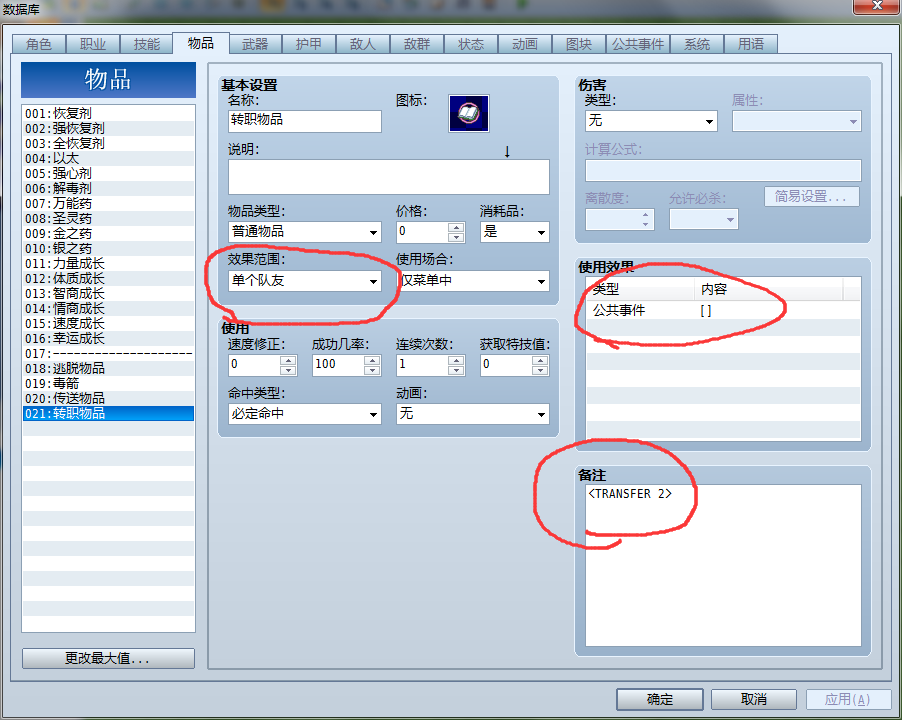The height and width of the screenshot is (720, 902).
Task: Select the 公共事件 effect row
Action: pos(723,311)
